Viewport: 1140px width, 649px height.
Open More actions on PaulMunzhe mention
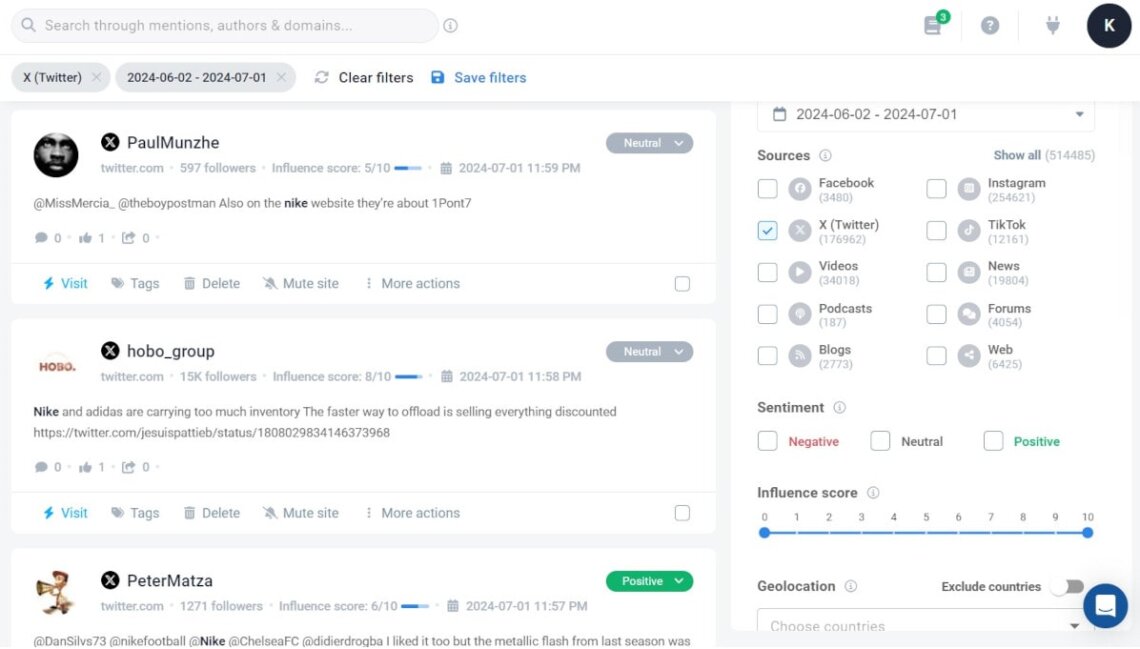point(412,283)
